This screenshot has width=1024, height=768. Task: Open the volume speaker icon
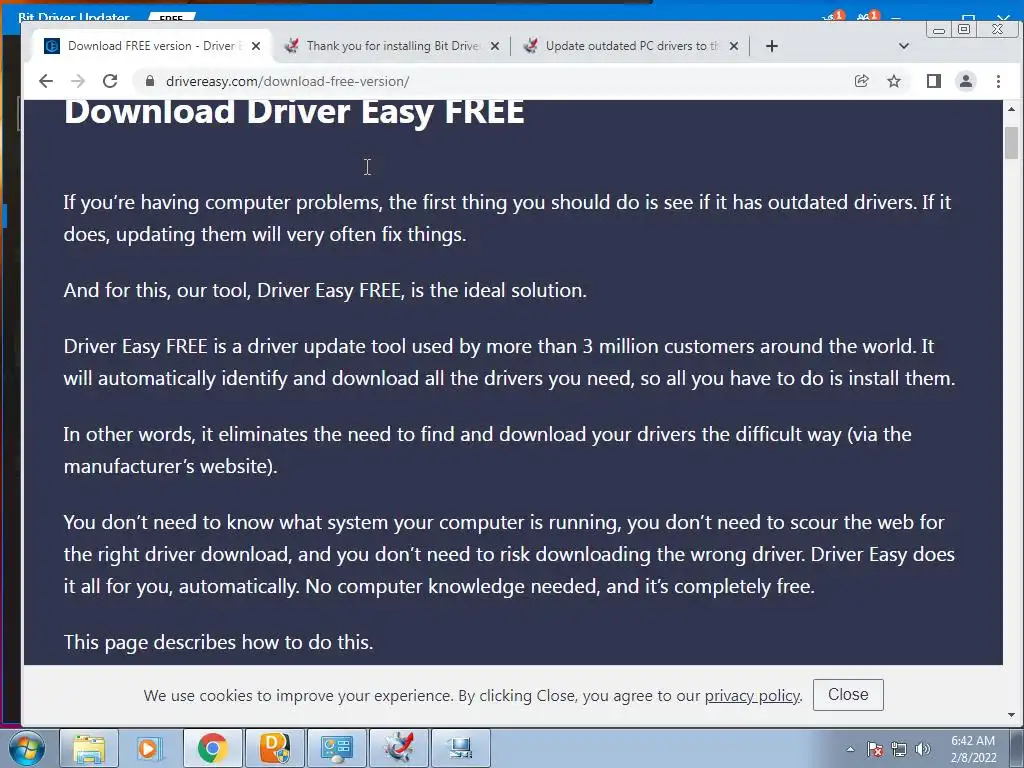coord(923,749)
